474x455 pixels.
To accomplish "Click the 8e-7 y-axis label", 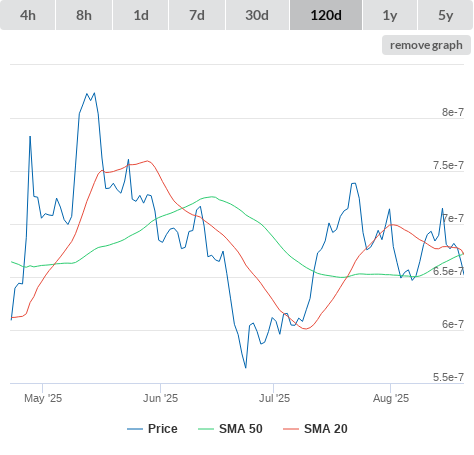I will (x=453, y=112).
